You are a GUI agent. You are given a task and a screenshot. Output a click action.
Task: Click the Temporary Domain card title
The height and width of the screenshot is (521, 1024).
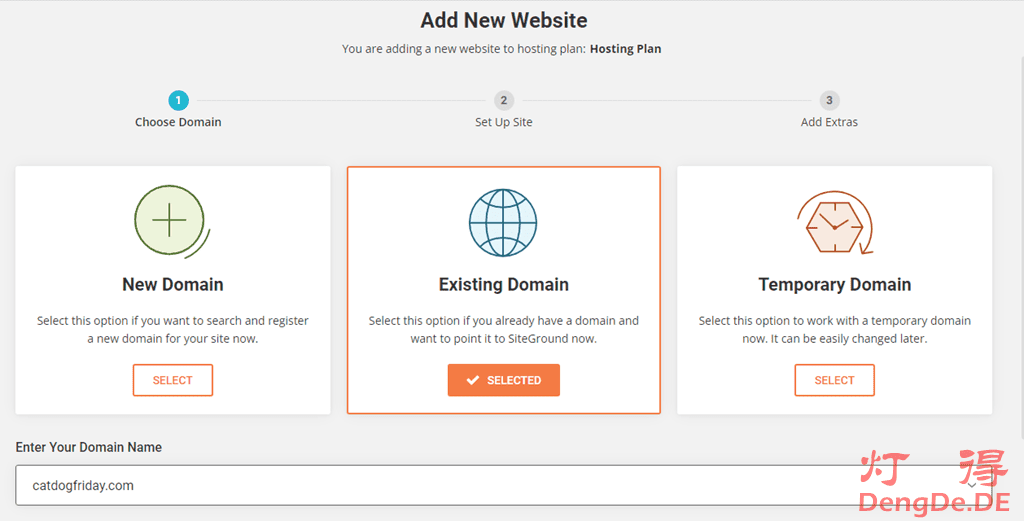pyautogui.click(x=834, y=285)
